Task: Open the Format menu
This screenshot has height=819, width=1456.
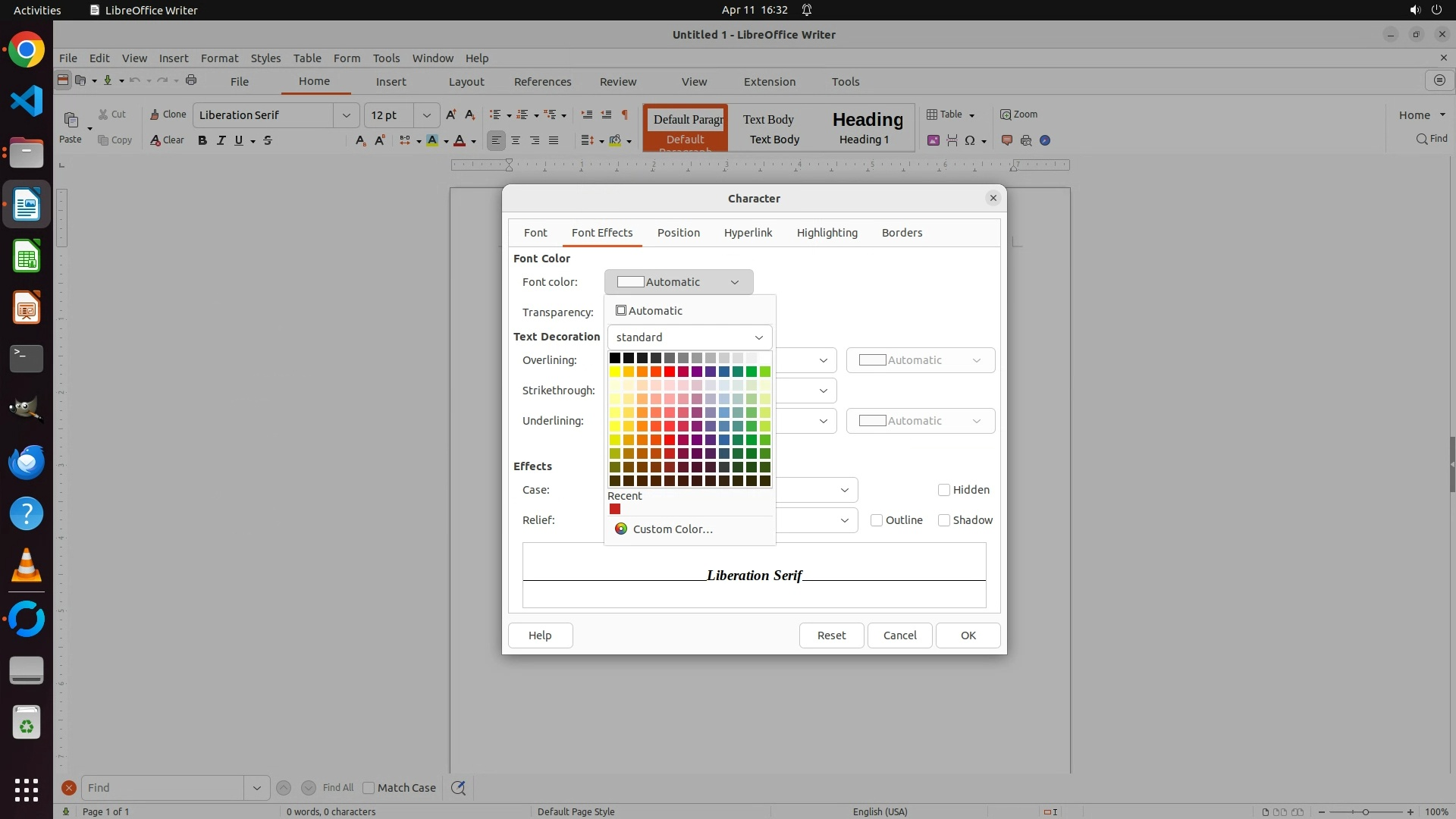Action: [x=219, y=58]
